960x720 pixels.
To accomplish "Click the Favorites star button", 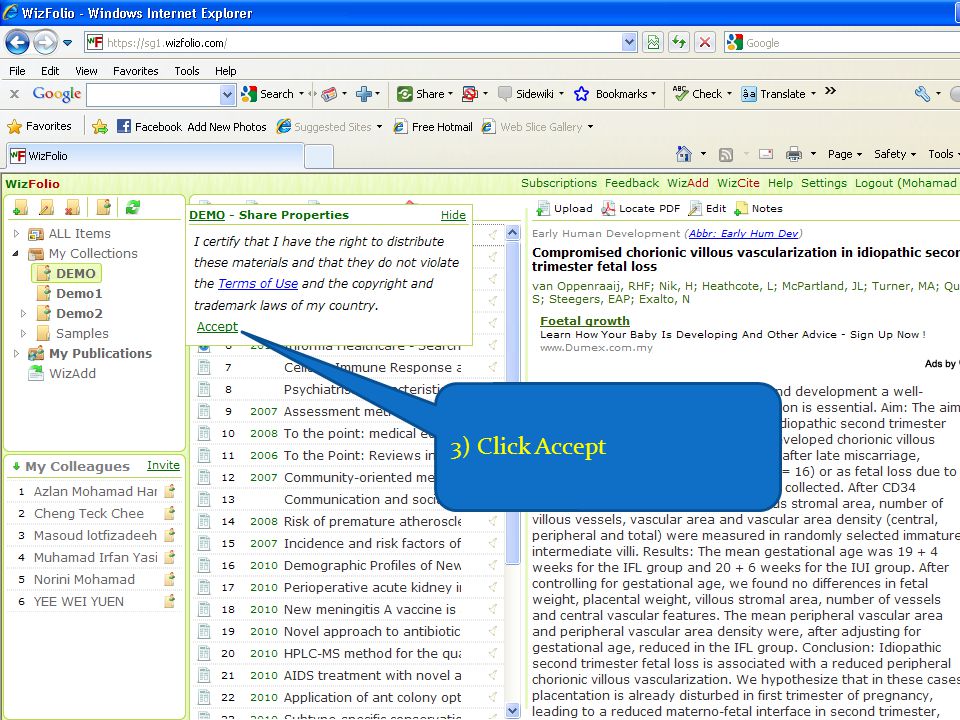I will (x=40, y=126).
